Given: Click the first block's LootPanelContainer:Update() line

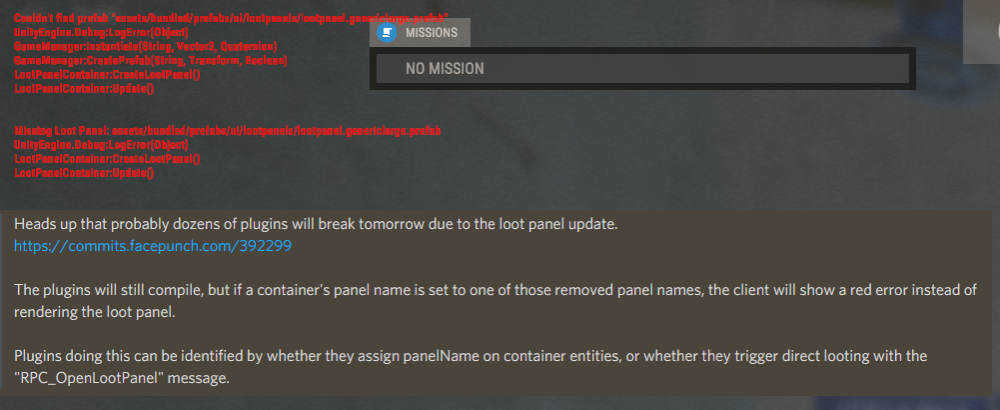Looking at the screenshot, I should 84,89.
